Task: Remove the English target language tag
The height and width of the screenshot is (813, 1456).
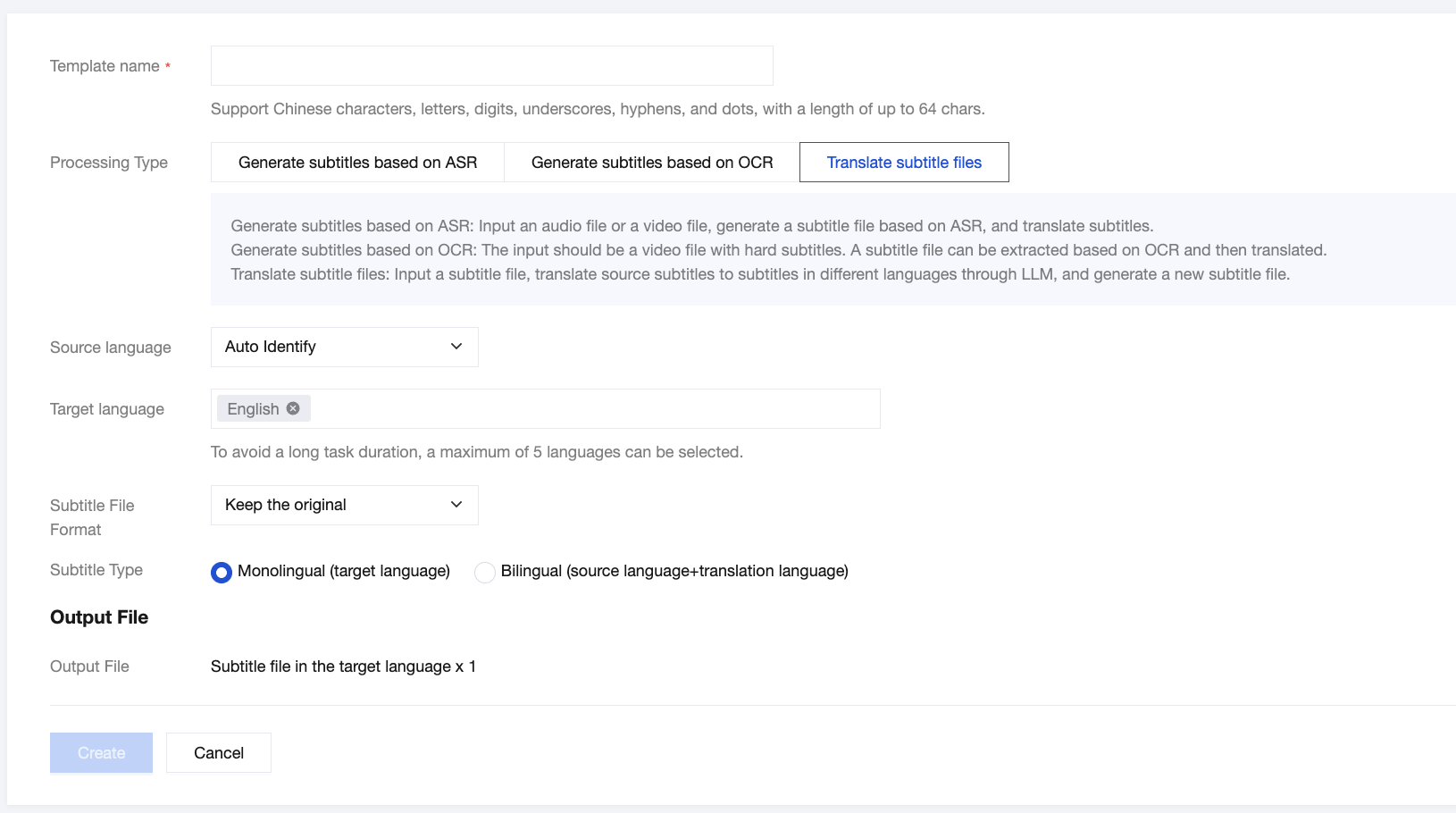Action: click(293, 408)
